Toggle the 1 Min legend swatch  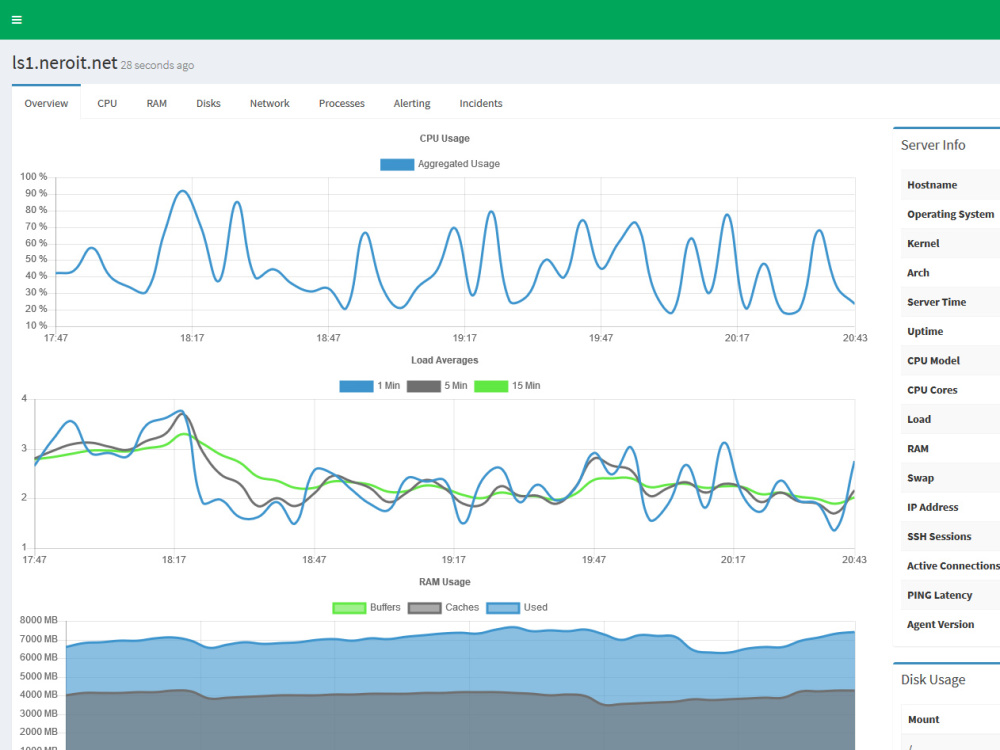356,386
